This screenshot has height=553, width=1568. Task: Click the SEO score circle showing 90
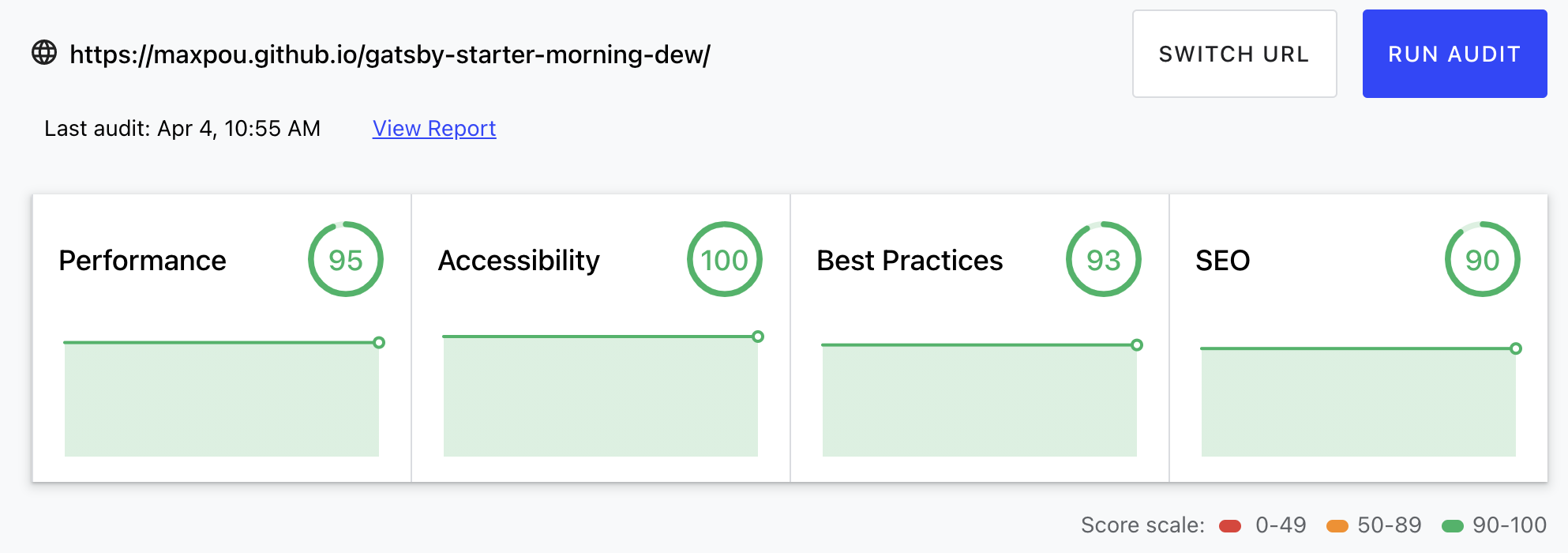tap(1482, 260)
